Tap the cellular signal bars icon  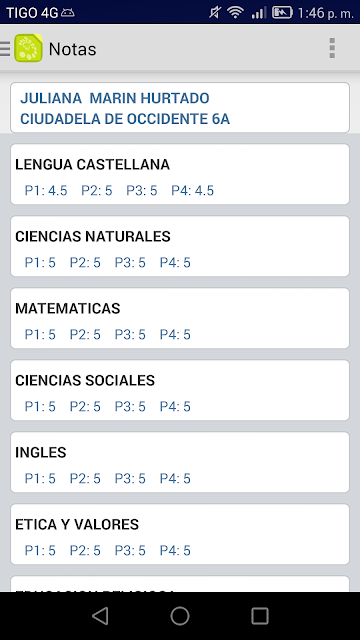point(258,13)
